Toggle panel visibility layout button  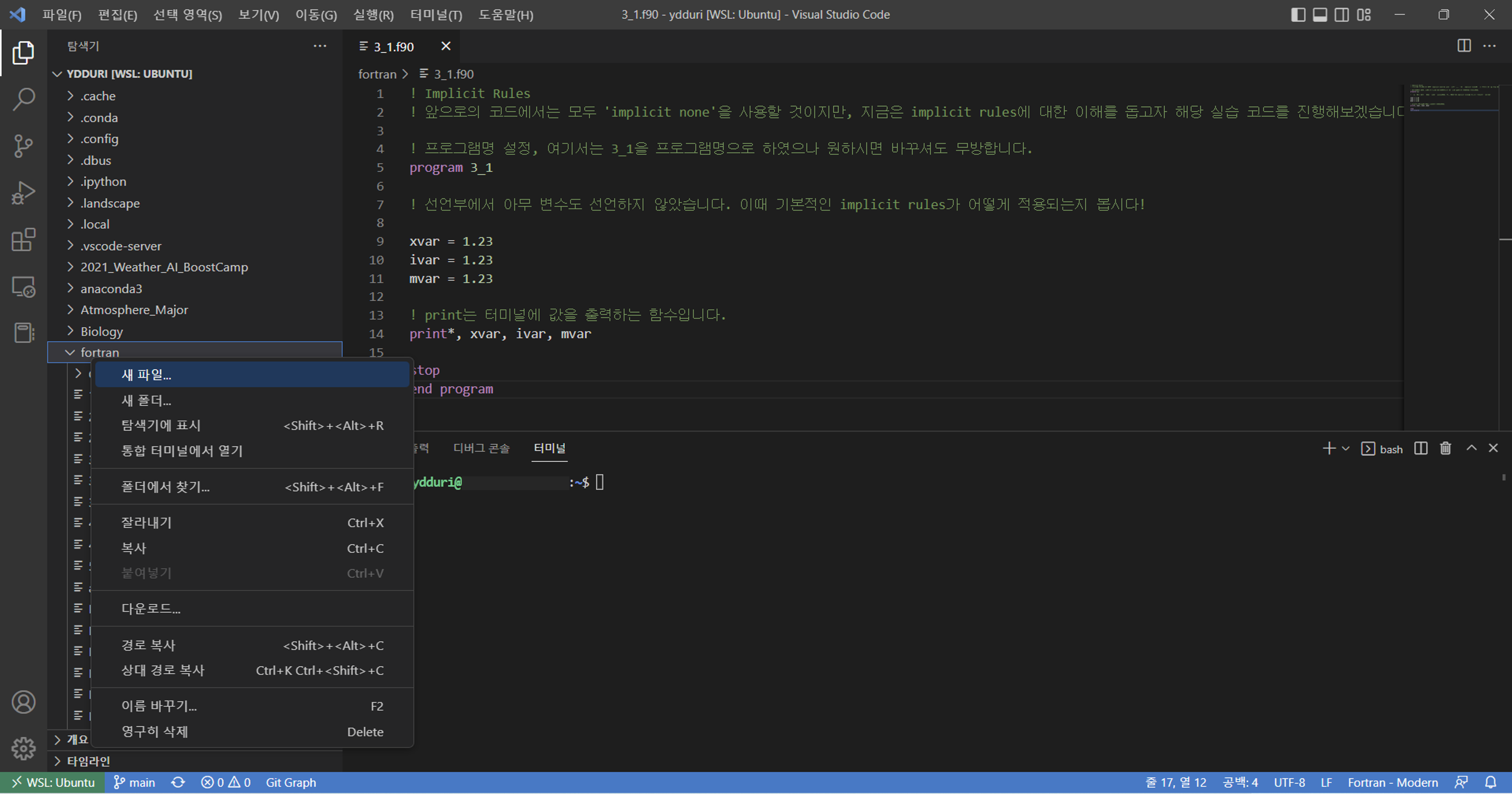click(1320, 15)
